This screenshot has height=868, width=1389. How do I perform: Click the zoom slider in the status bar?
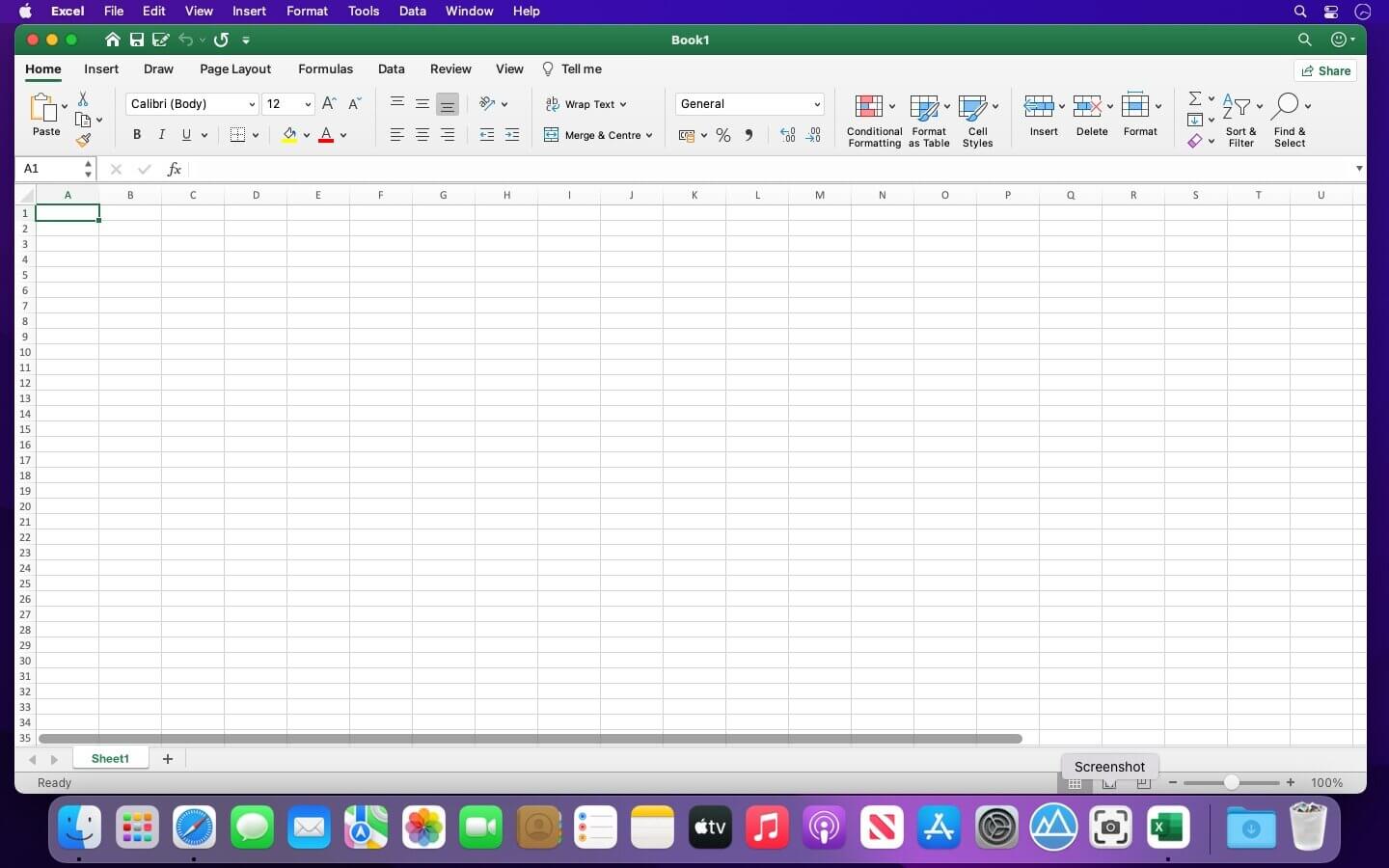click(x=1232, y=783)
